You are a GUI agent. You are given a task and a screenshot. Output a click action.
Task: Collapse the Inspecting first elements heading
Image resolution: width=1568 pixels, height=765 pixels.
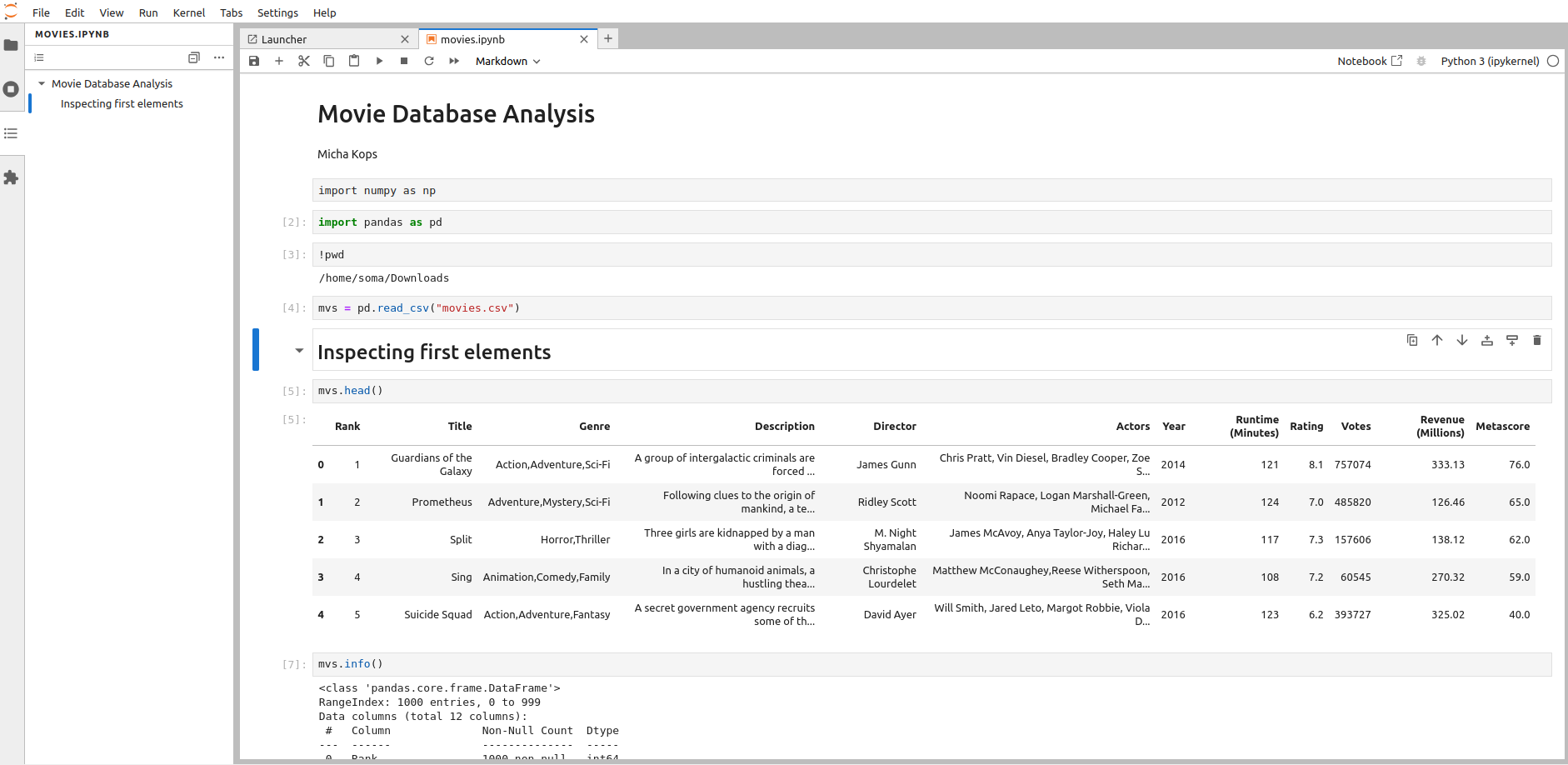point(299,351)
